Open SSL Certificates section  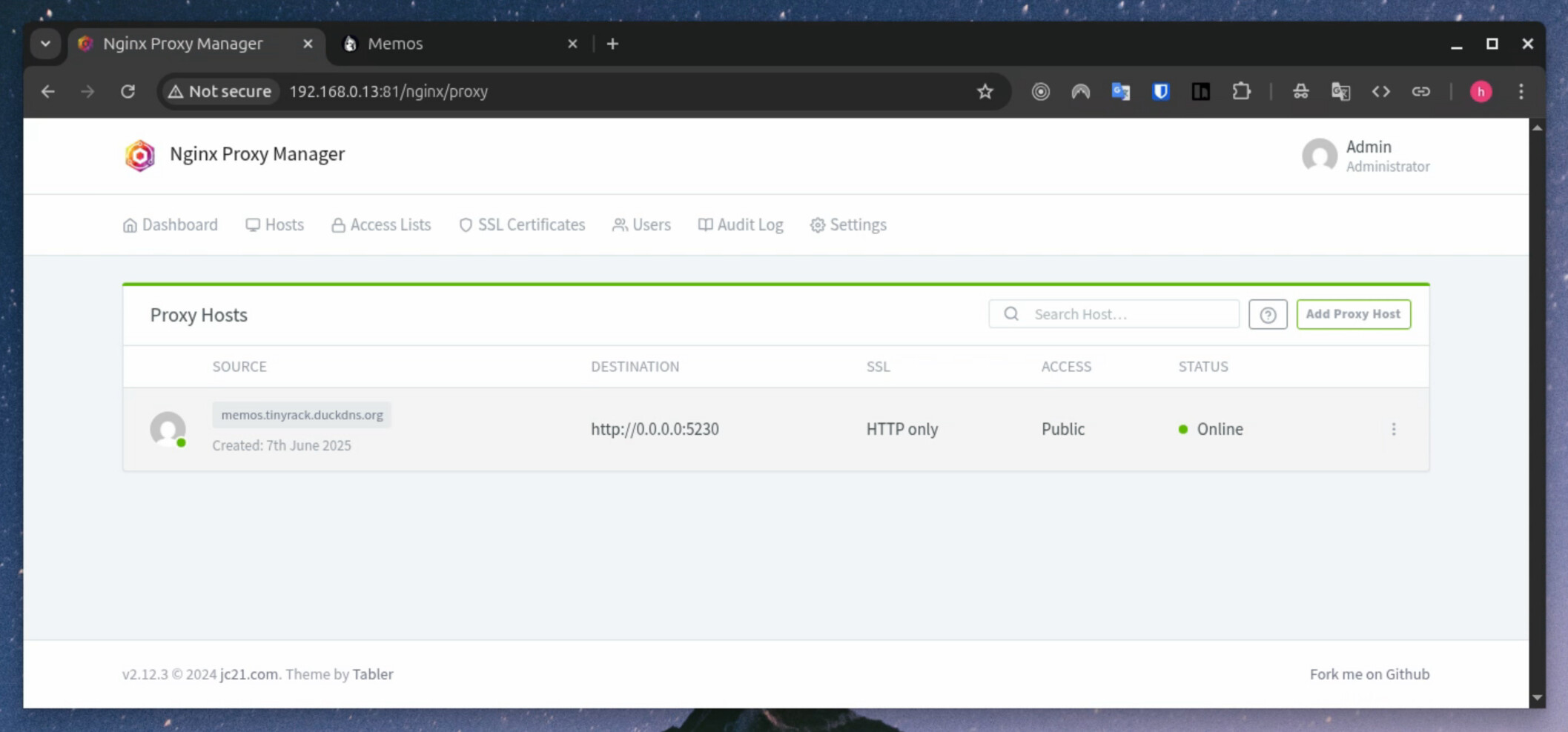tap(522, 224)
